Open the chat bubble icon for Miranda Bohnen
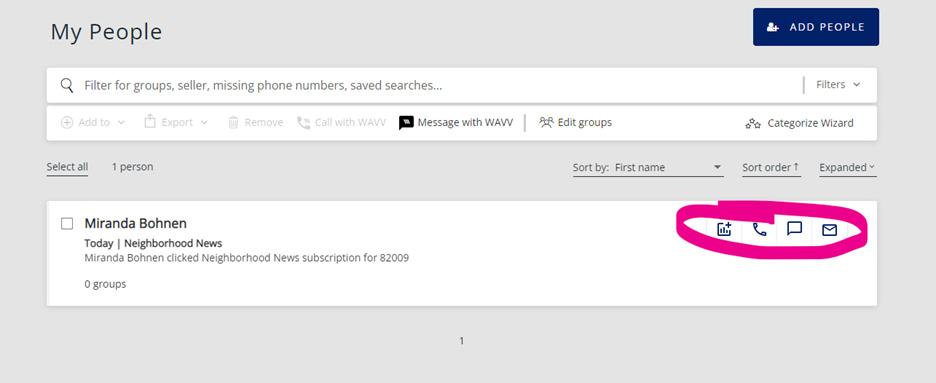This screenshot has width=936, height=383. point(794,229)
